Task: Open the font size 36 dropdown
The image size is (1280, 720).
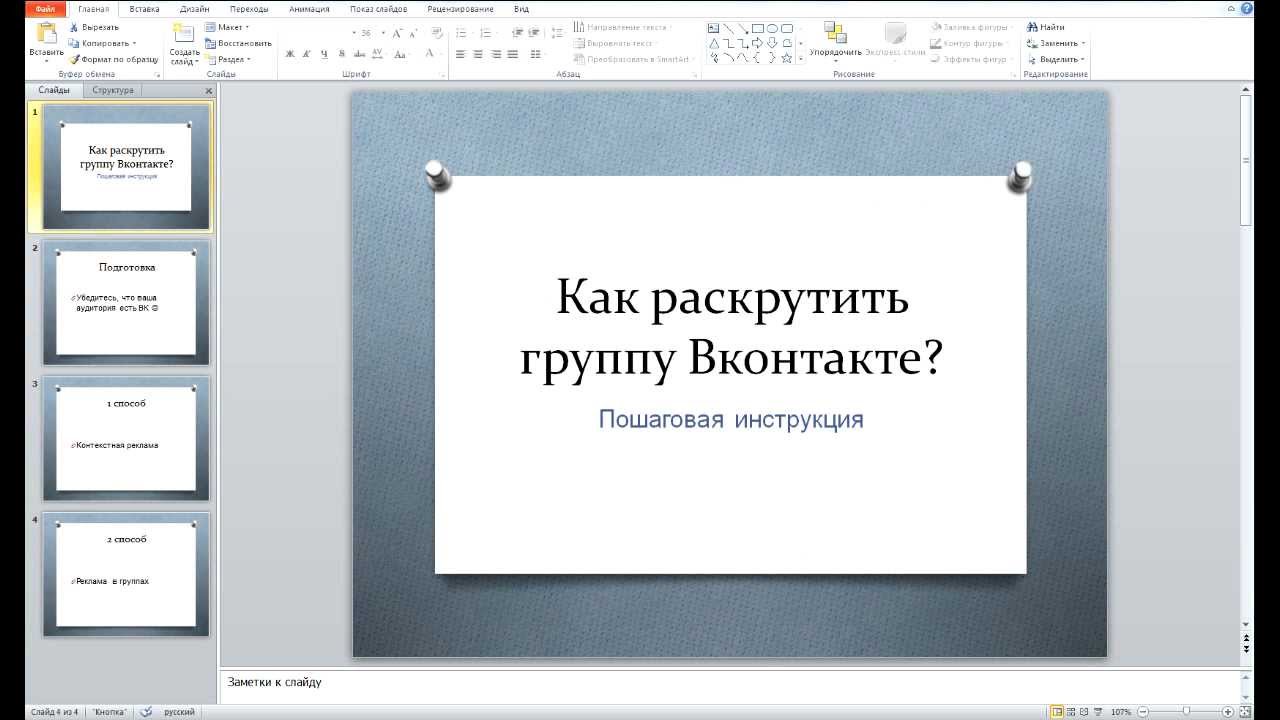Action: coord(383,32)
